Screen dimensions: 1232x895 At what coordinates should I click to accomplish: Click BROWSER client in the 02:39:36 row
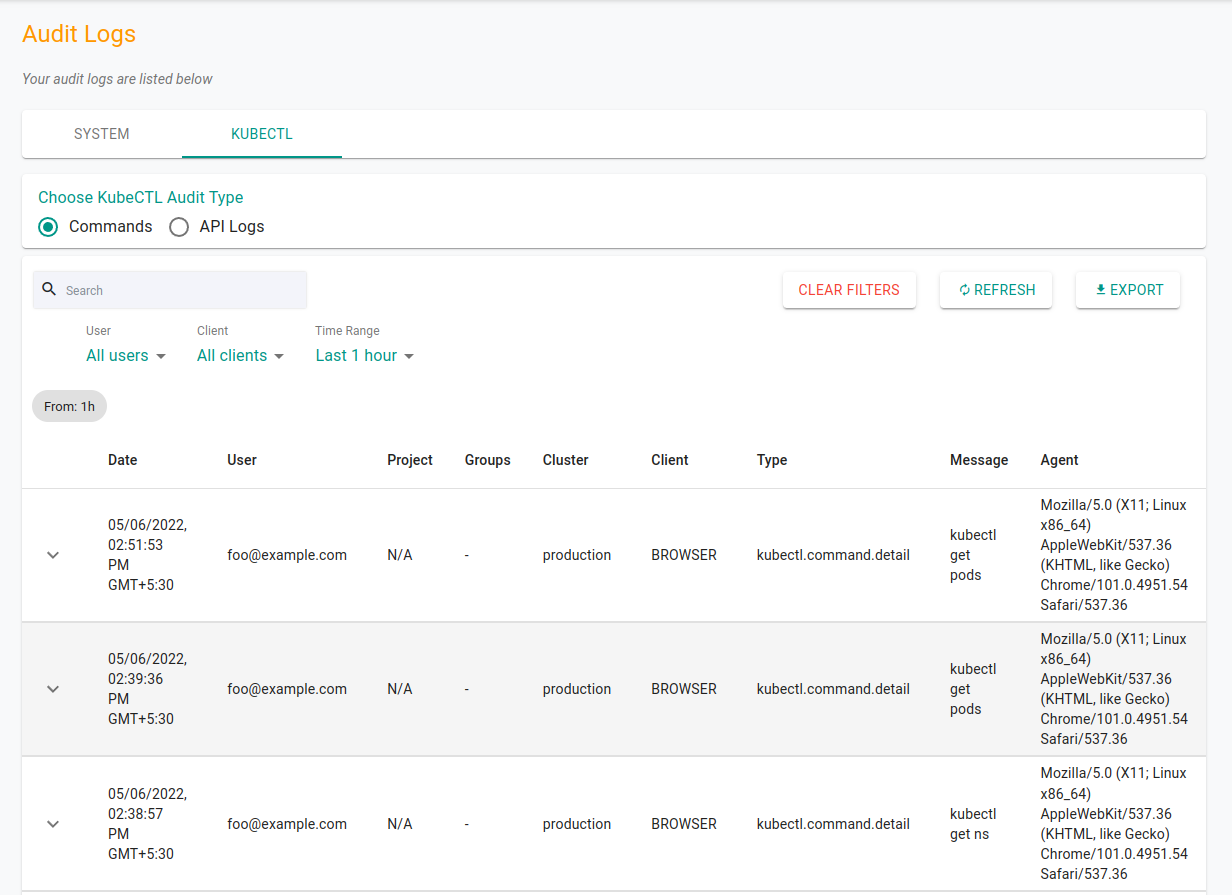tap(684, 689)
